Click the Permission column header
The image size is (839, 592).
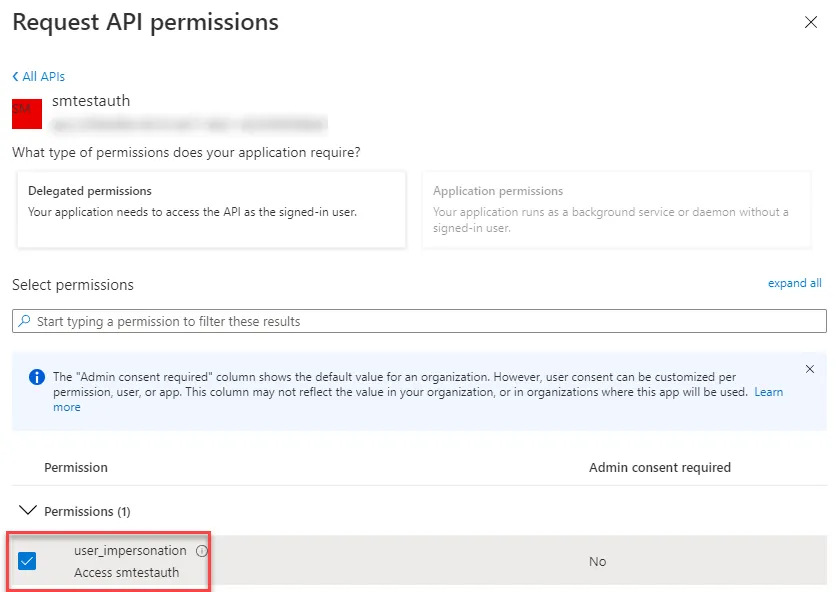pos(75,467)
